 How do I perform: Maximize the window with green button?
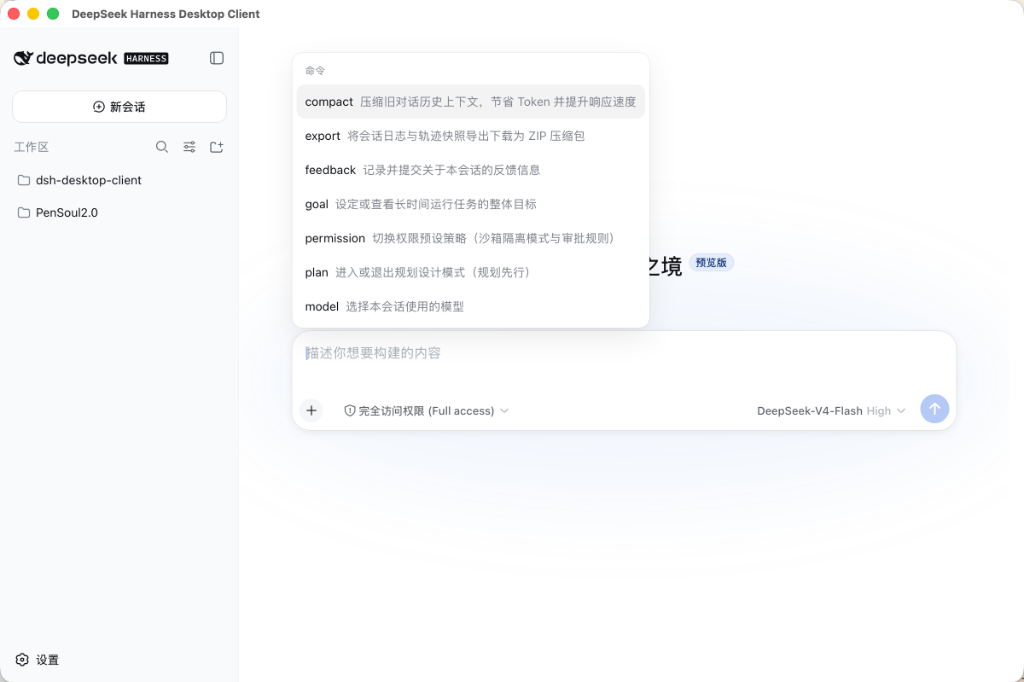pos(54,14)
